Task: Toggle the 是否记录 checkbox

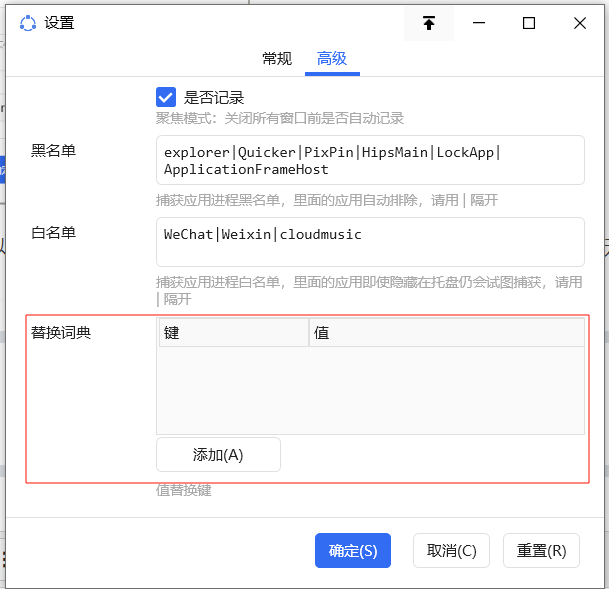Action: point(166,97)
